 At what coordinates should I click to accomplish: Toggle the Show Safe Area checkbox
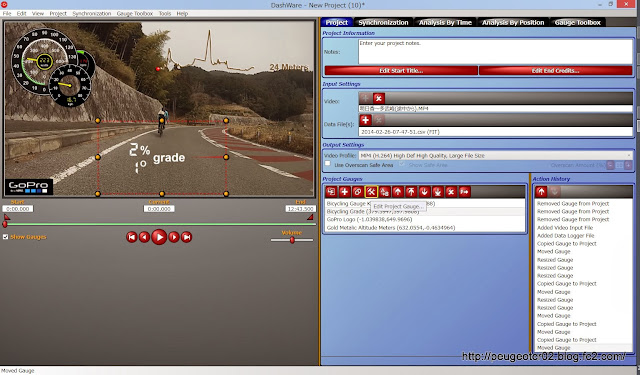coord(402,164)
